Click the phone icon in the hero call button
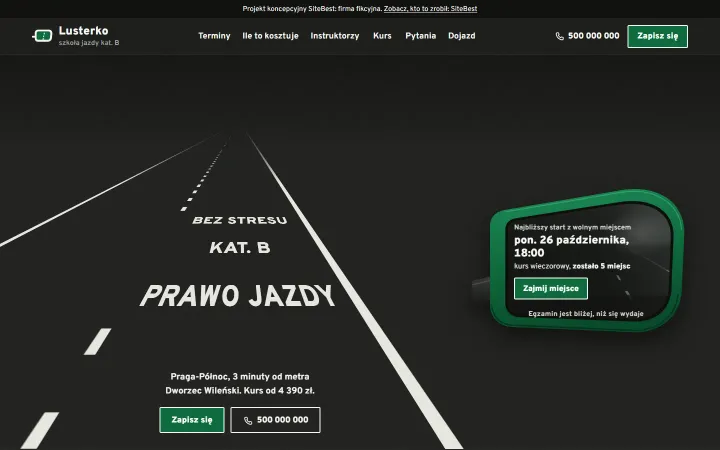Image resolution: width=720 pixels, height=450 pixels. [x=248, y=420]
